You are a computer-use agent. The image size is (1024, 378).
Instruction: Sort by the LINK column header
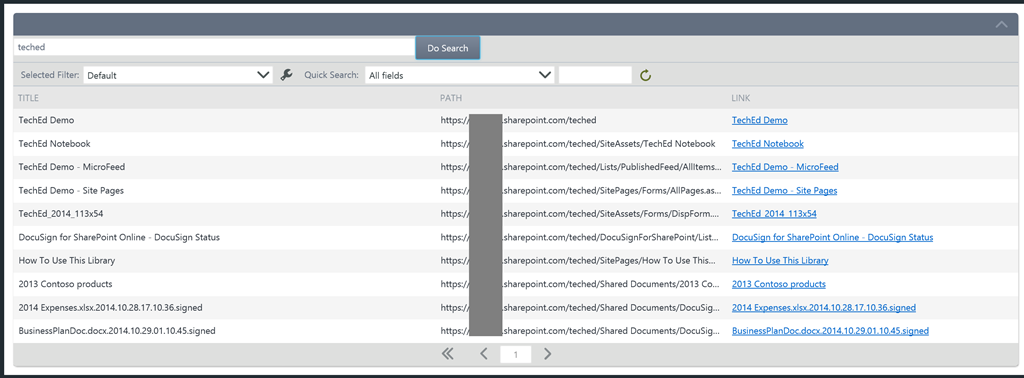tap(741, 98)
